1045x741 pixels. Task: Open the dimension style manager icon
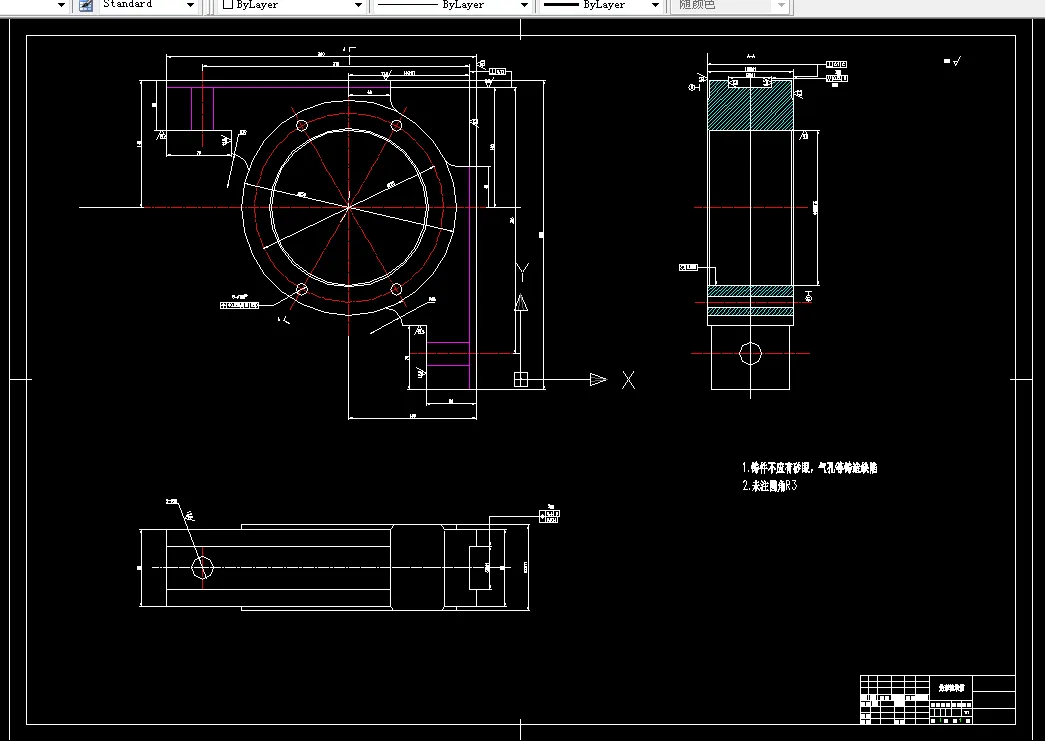[x=86, y=5]
